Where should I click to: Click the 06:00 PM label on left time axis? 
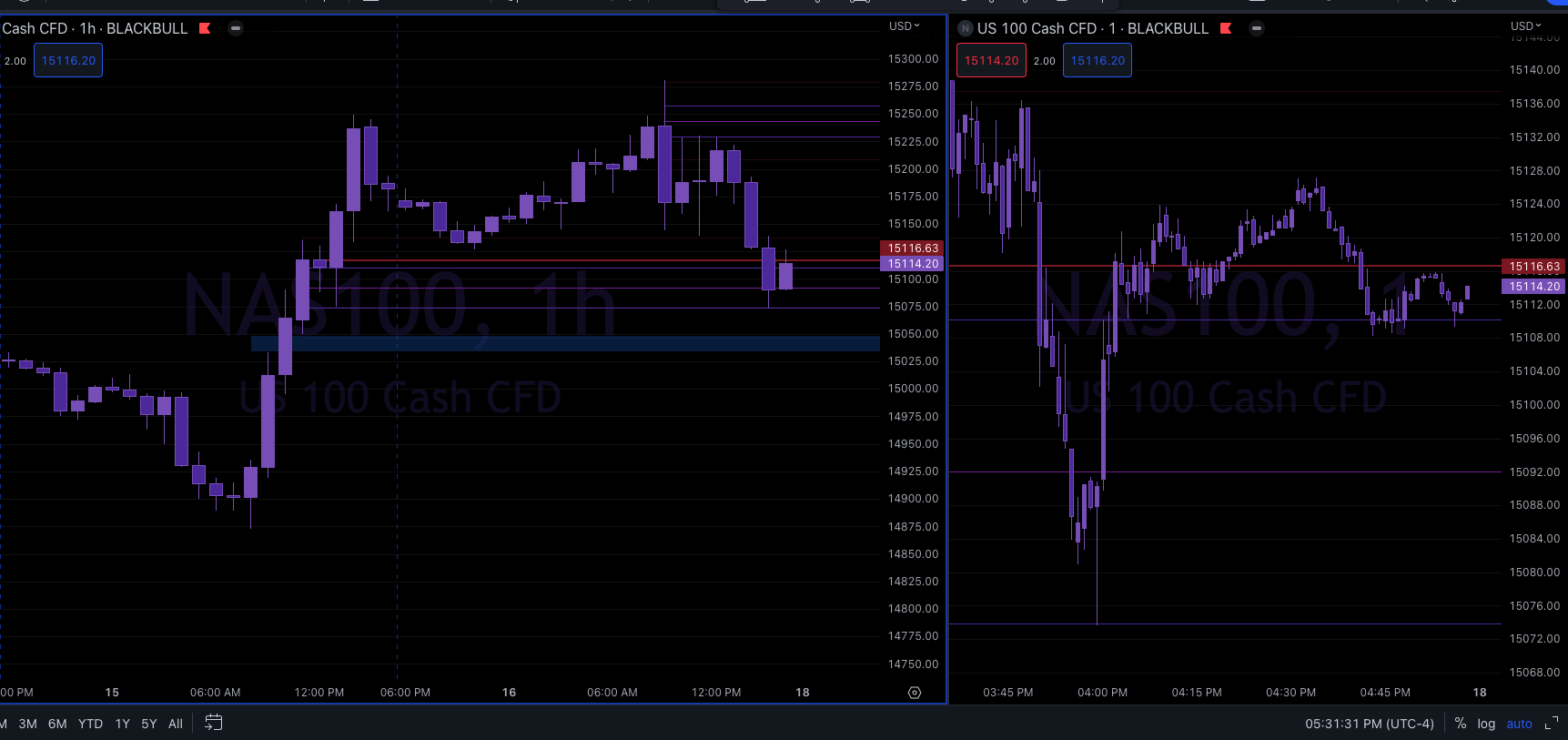405,693
